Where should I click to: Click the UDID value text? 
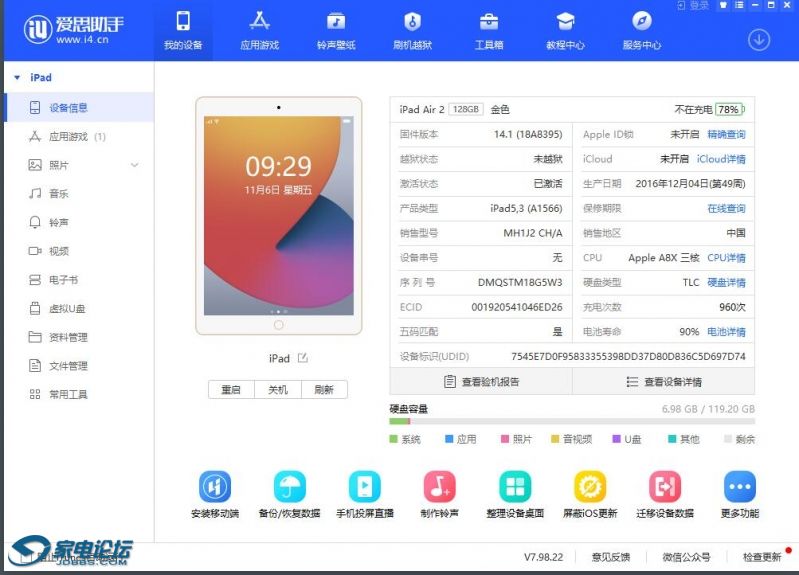tap(628, 356)
